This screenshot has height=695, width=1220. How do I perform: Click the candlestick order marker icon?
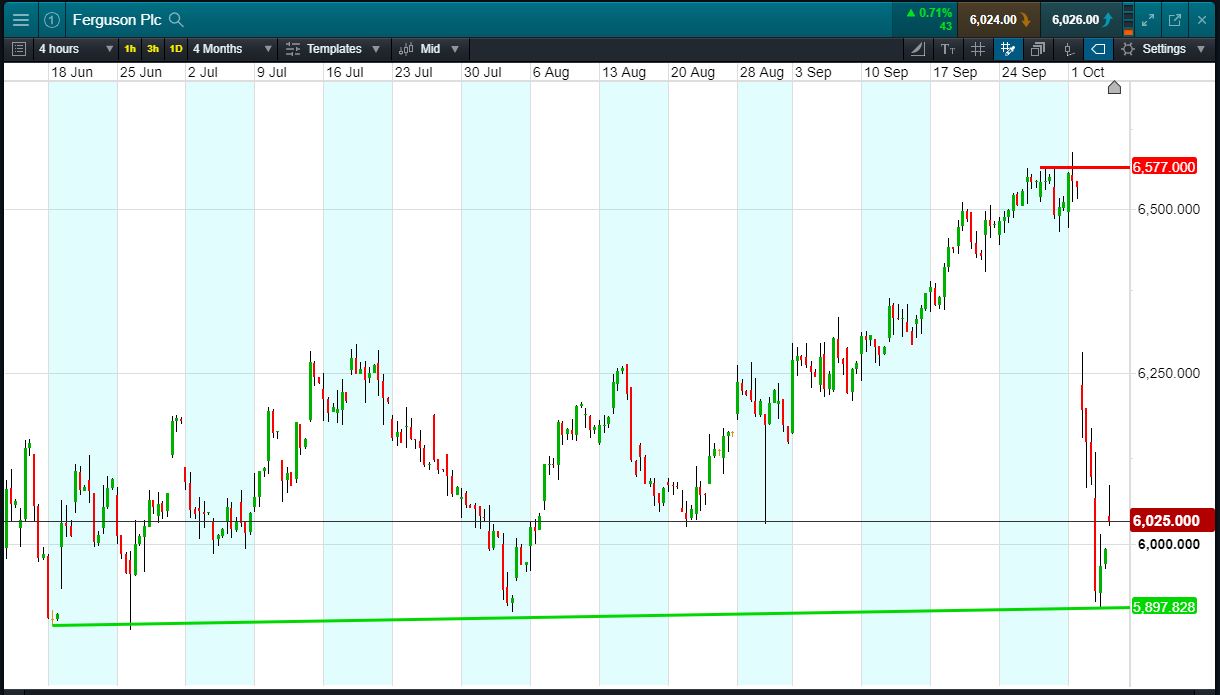[x=1068, y=49]
